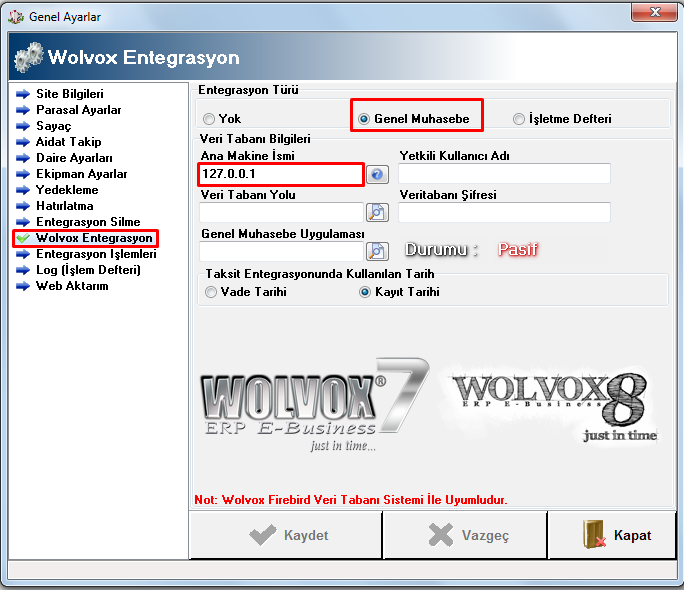Click Kaydet button

pos(286,535)
